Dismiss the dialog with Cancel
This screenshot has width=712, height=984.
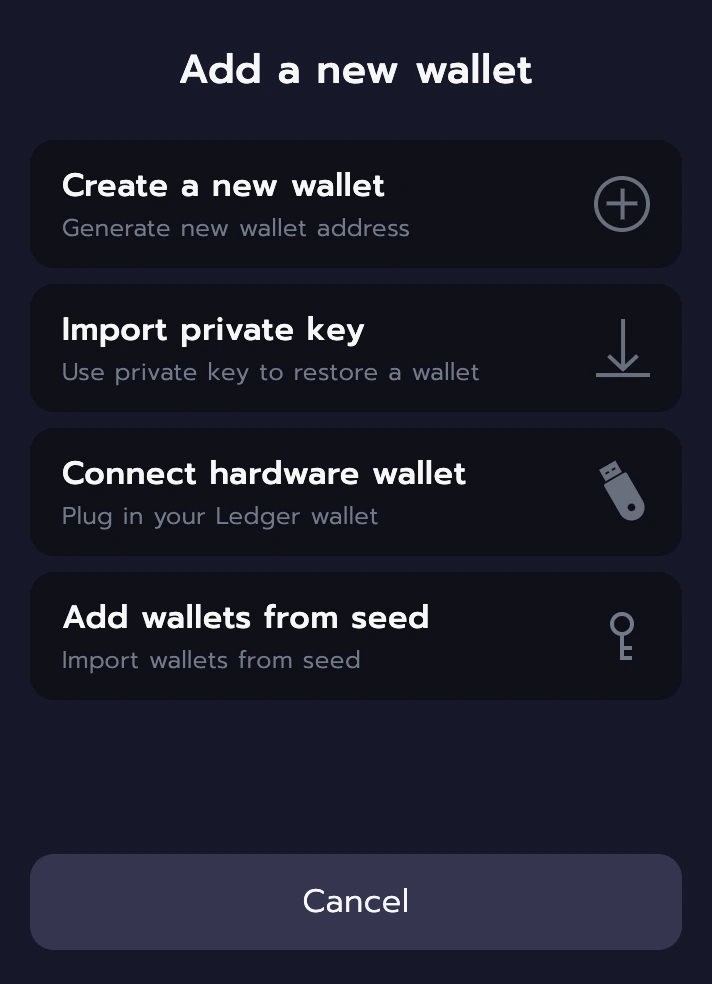tap(356, 901)
